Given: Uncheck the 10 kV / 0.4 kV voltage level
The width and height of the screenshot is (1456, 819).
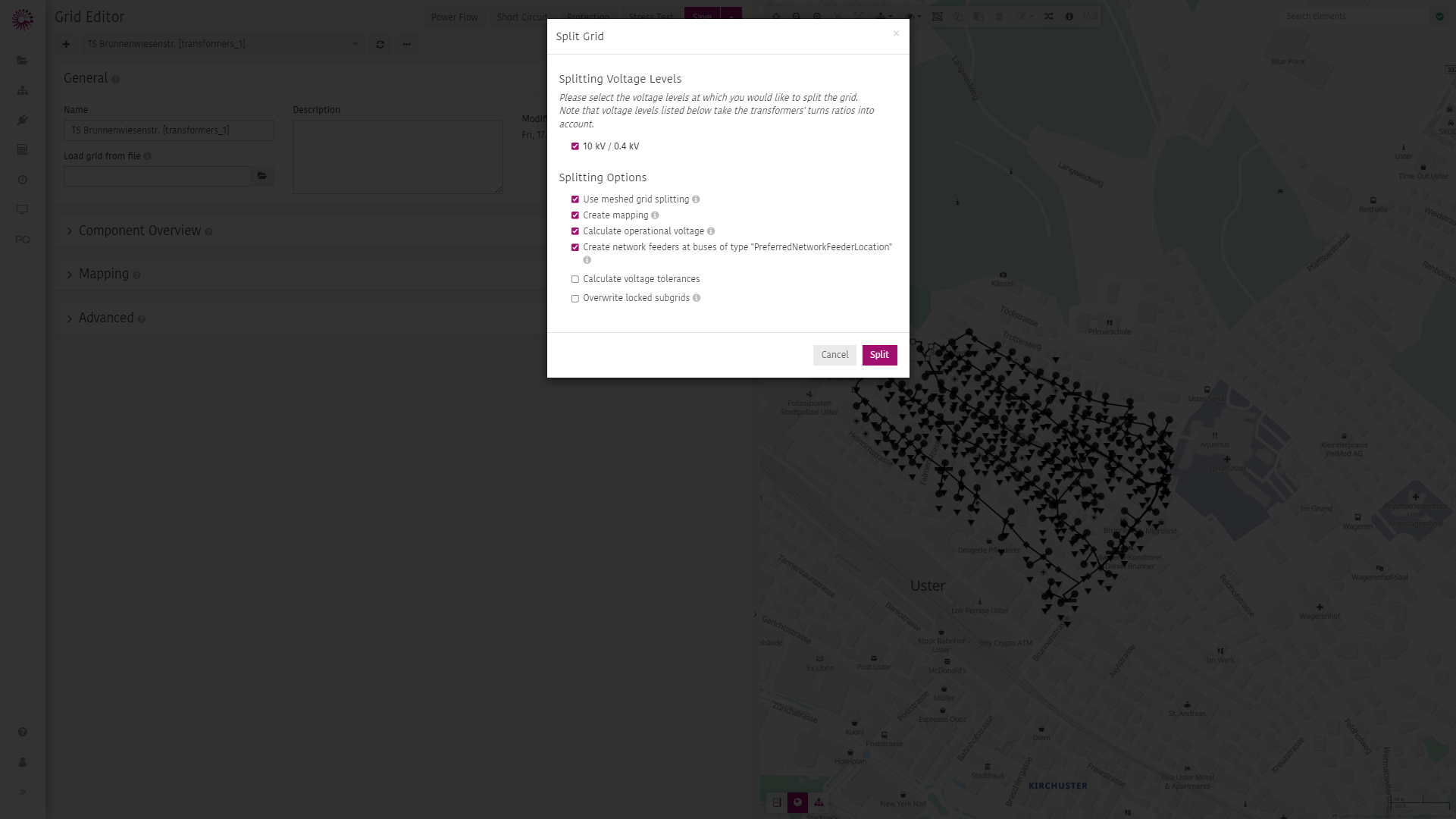Looking at the screenshot, I should 575,146.
